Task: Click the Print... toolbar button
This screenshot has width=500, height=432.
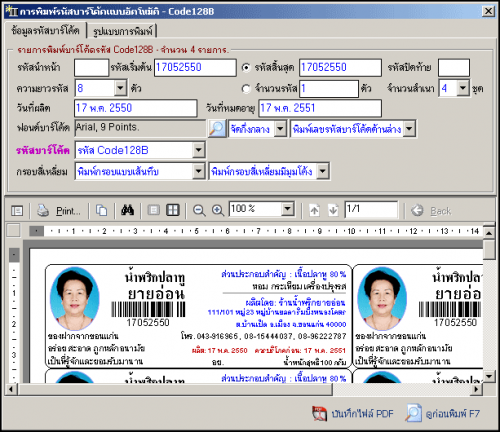Action: pos(68,211)
